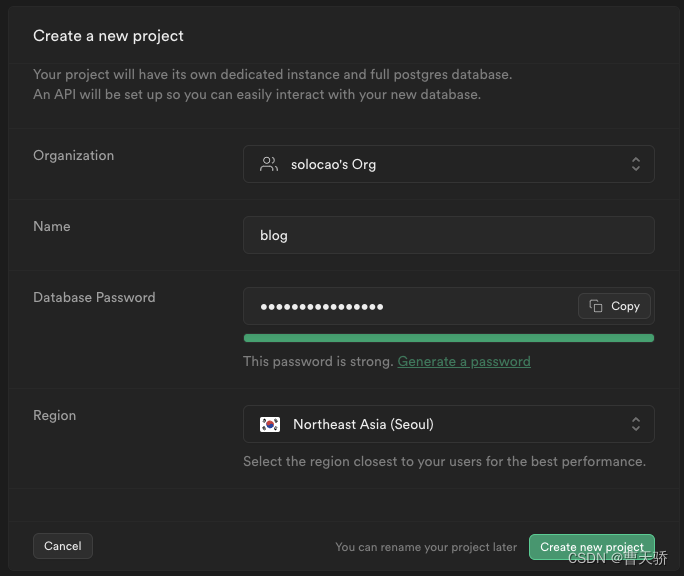Click the 'Region' label
This screenshot has width=684, height=576.
pos(55,415)
